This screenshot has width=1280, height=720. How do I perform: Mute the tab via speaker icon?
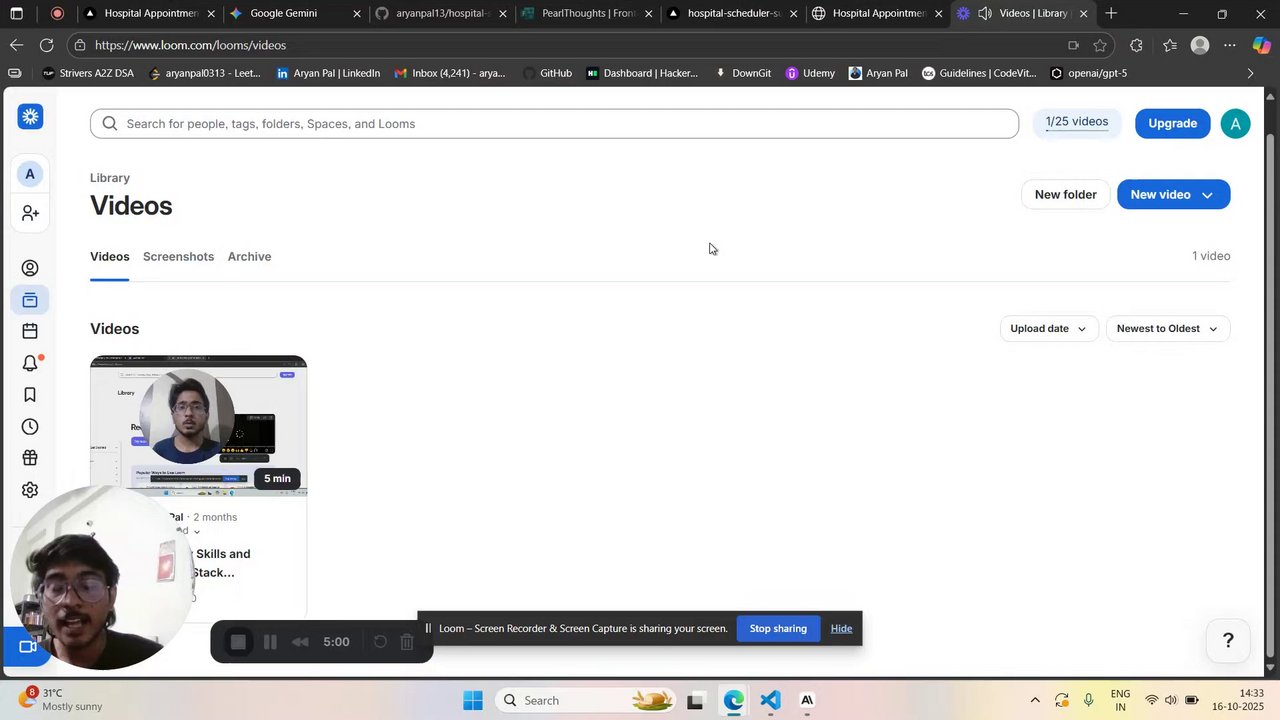click(x=984, y=14)
